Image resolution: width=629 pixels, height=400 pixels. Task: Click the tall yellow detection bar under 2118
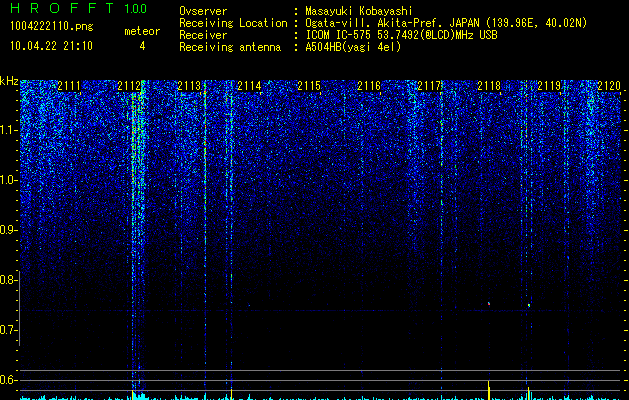click(x=489, y=390)
